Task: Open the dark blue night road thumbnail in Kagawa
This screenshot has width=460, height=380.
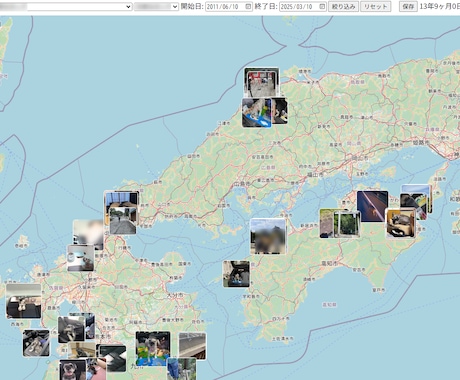Action: (x=372, y=206)
